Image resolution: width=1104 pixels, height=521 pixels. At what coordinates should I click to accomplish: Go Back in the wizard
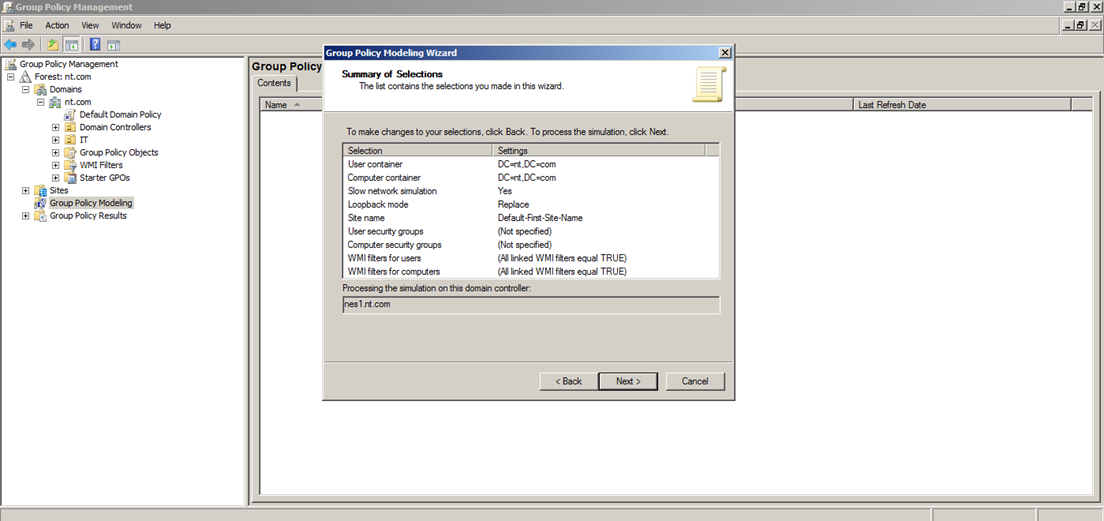[x=568, y=381]
